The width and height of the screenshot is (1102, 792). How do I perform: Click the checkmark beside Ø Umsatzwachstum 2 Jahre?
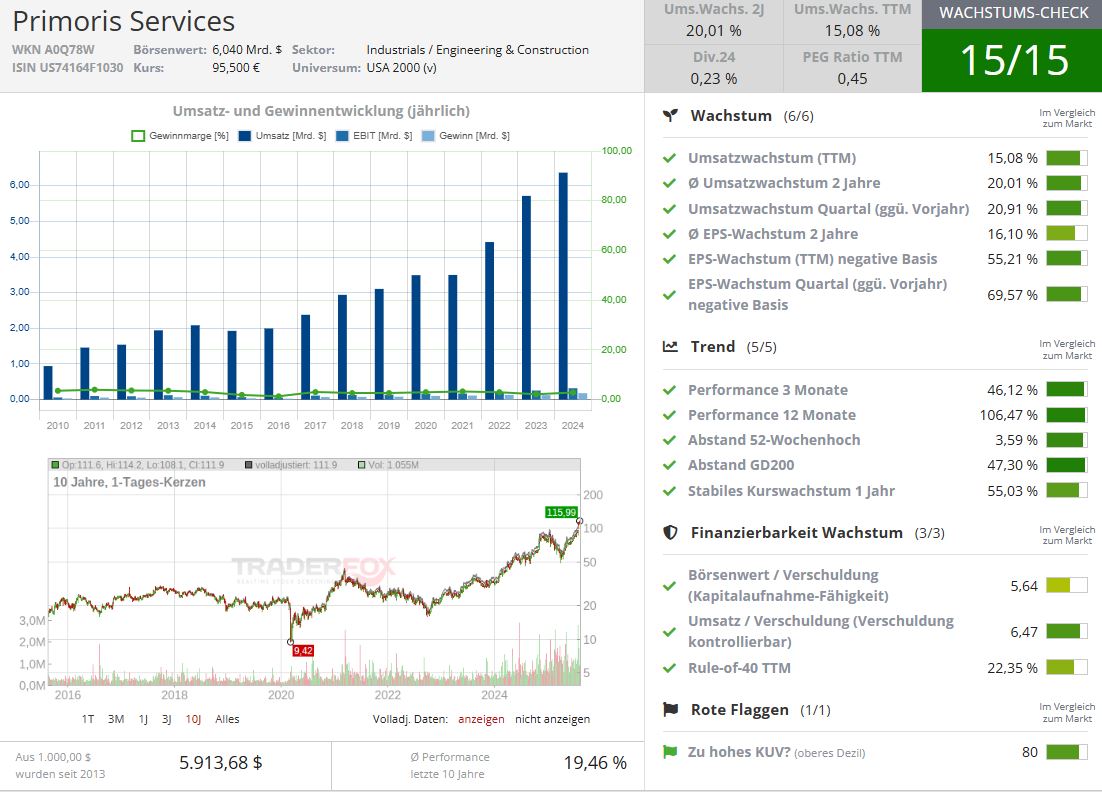[x=669, y=183]
